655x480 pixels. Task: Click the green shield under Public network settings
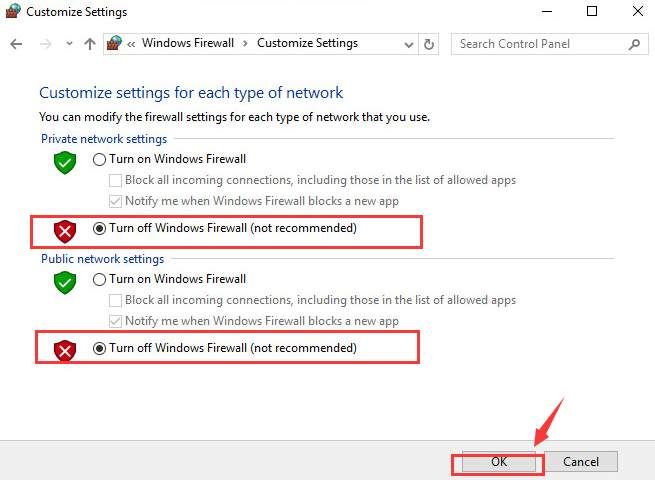point(65,282)
